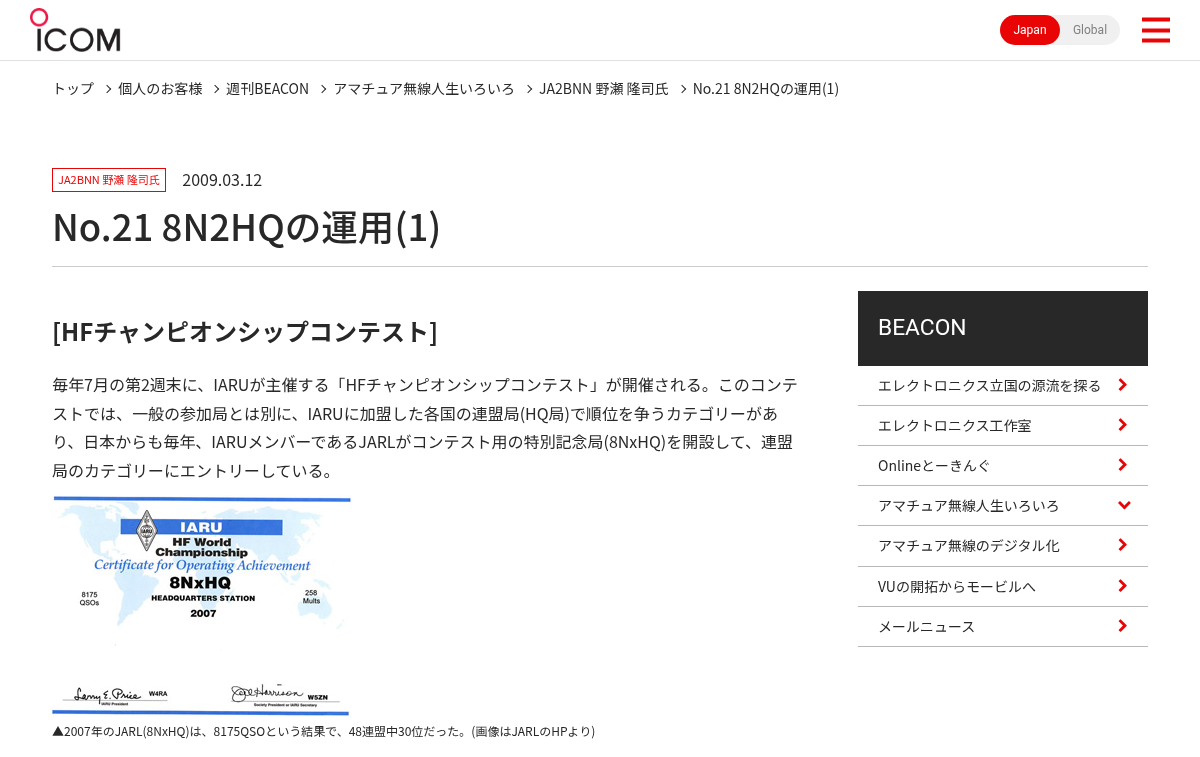Open エレクトロニクス工作室 menu item
This screenshot has width=1200, height=757.
(x=1003, y=425)
